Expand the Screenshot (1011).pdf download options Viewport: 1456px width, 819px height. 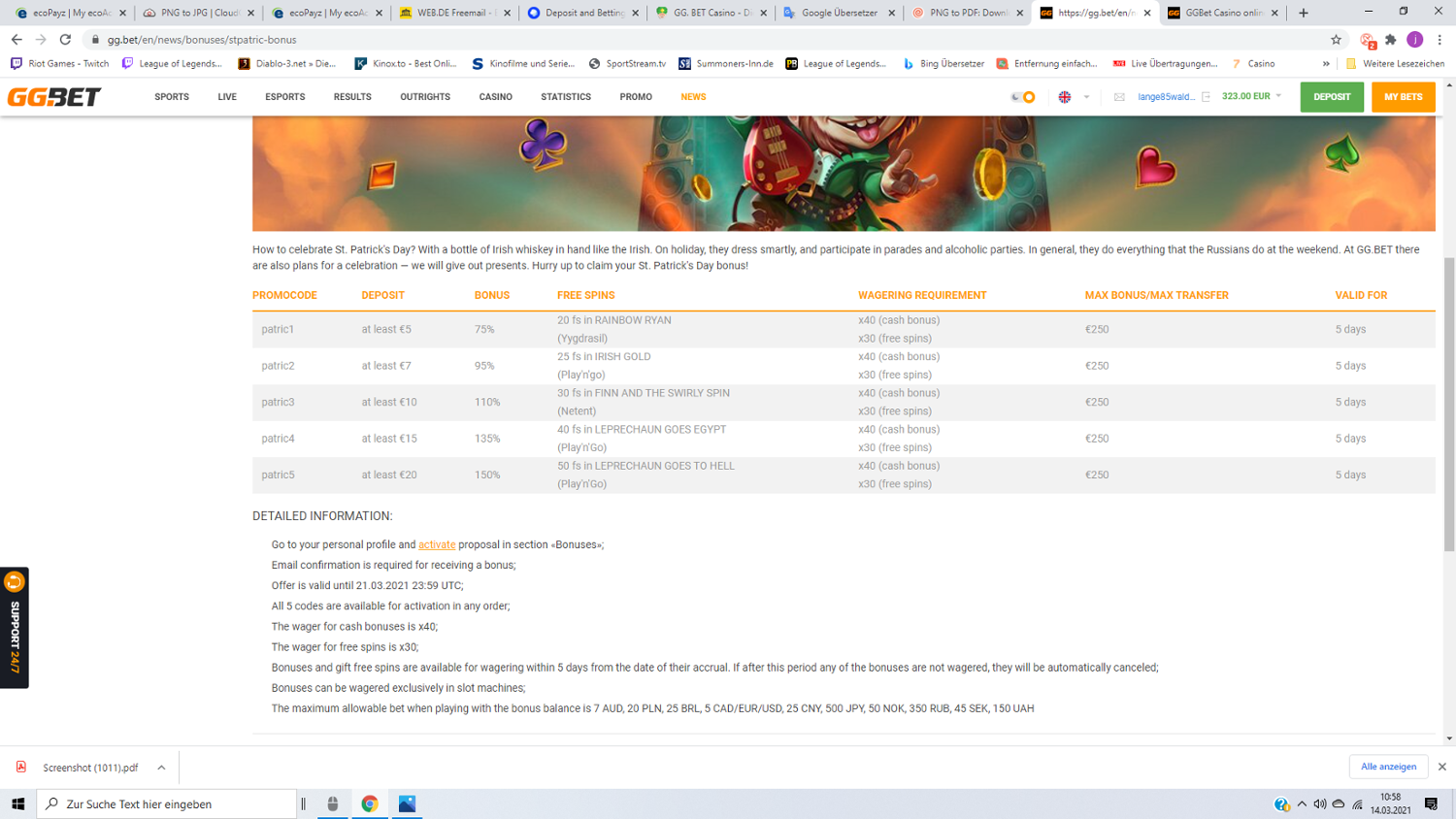point(161,768)
